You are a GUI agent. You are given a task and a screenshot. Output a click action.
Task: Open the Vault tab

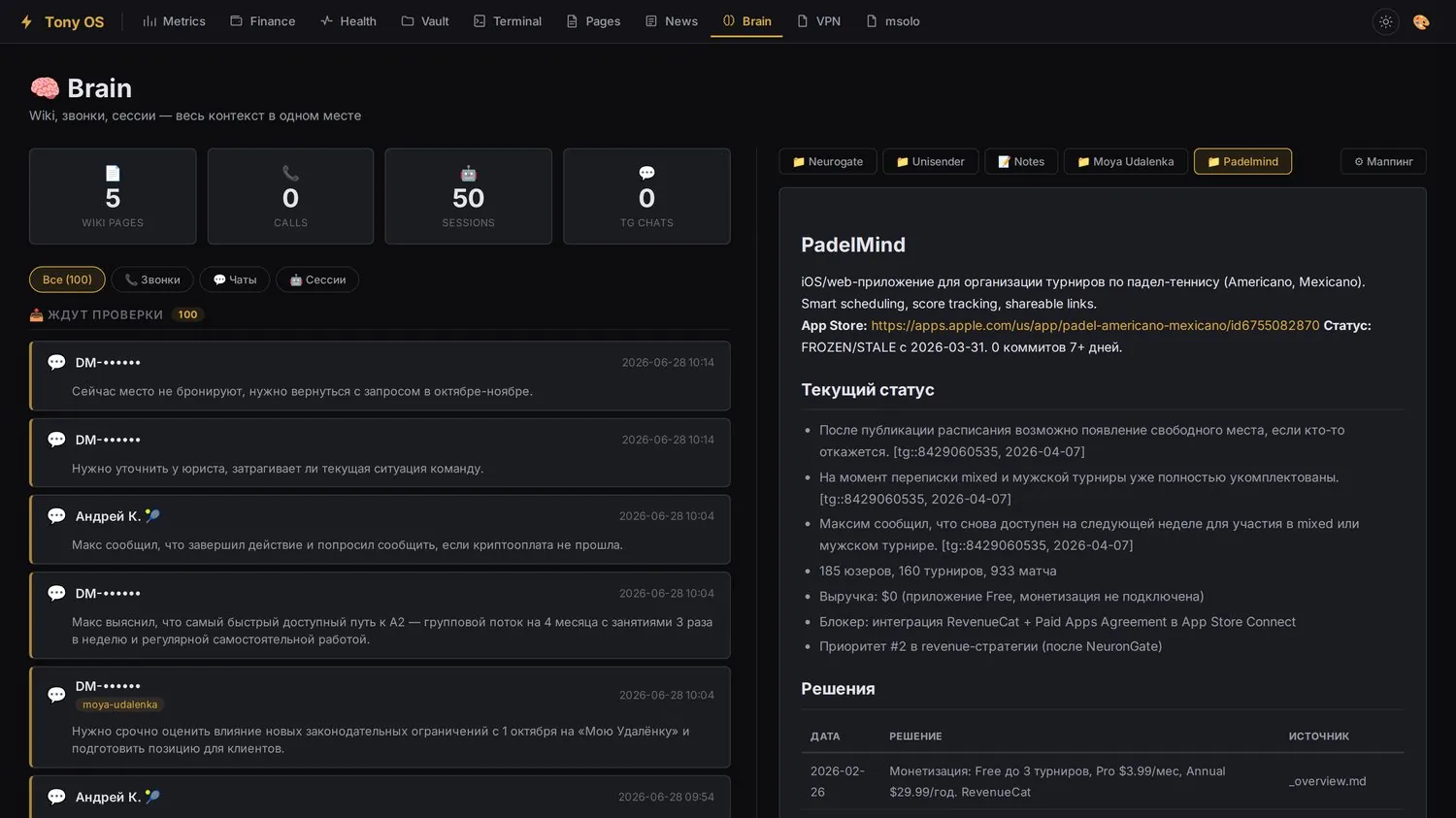[425, 21]
